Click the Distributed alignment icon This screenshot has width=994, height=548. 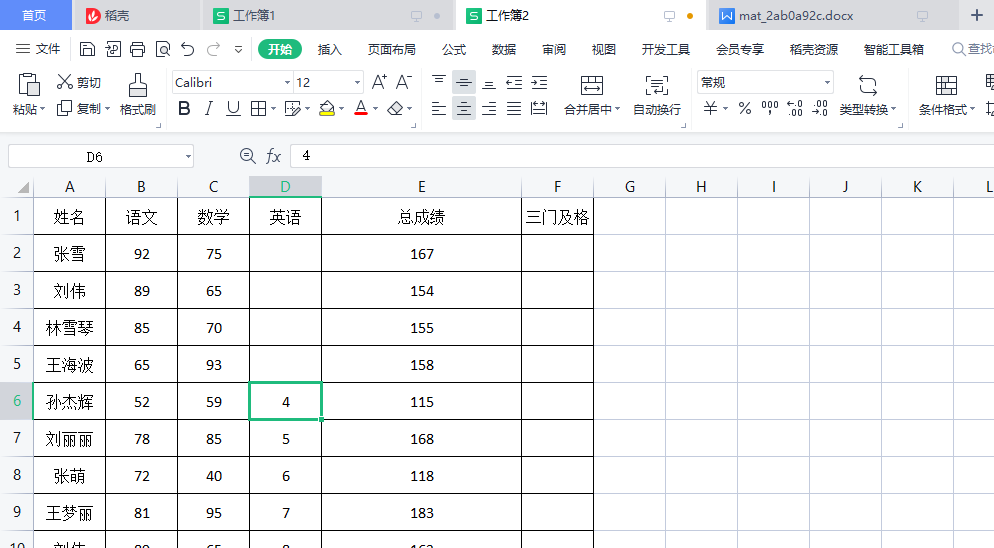[x=539, y=108]
